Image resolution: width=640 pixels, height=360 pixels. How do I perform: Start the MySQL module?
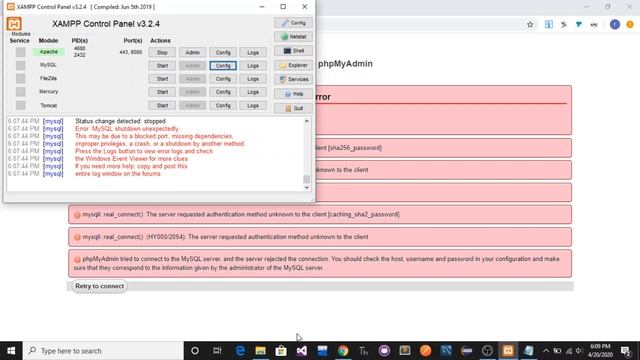click(x=162, y=66)
